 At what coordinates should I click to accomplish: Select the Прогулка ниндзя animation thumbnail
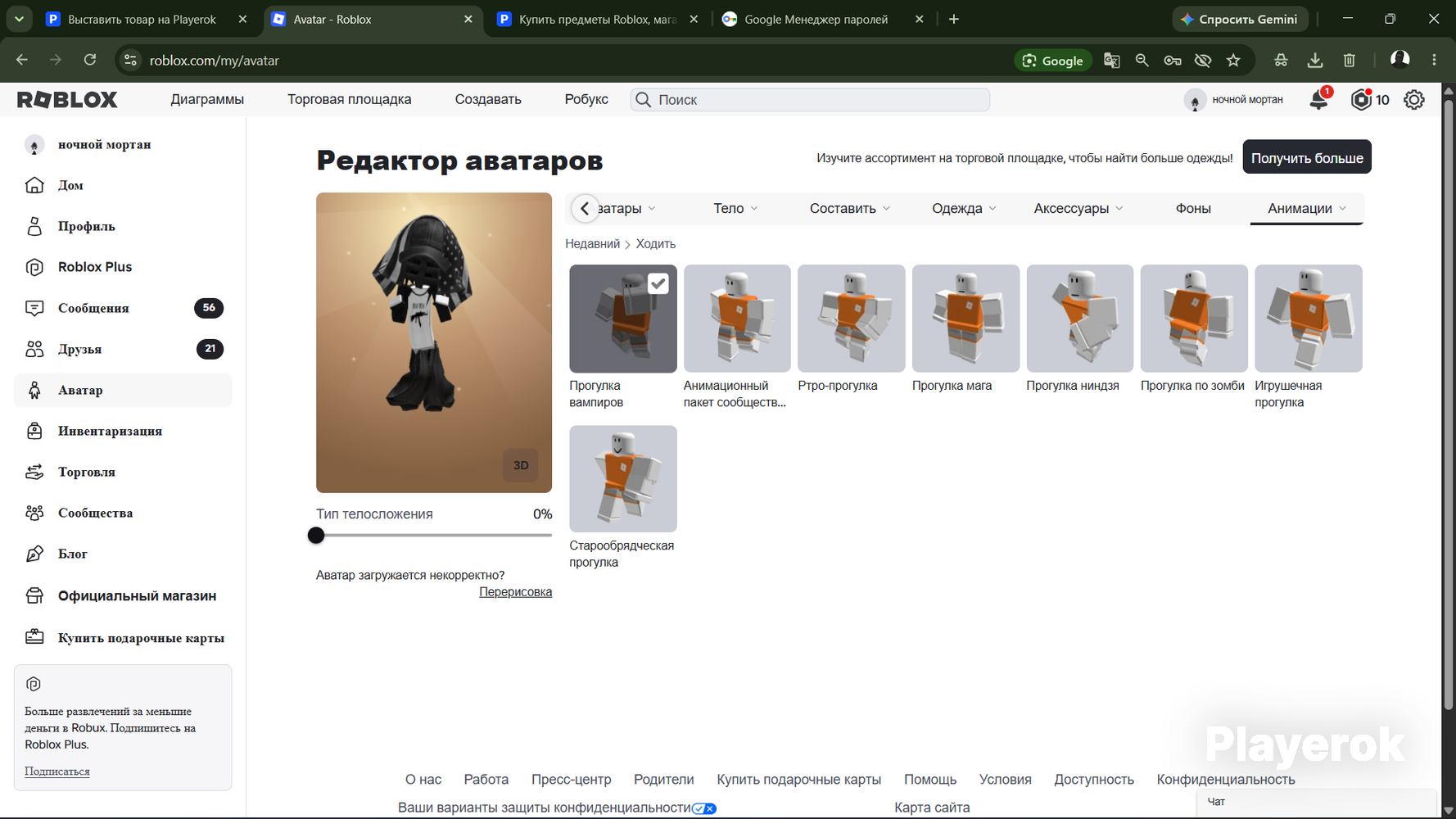click(x=1080, y=319)
